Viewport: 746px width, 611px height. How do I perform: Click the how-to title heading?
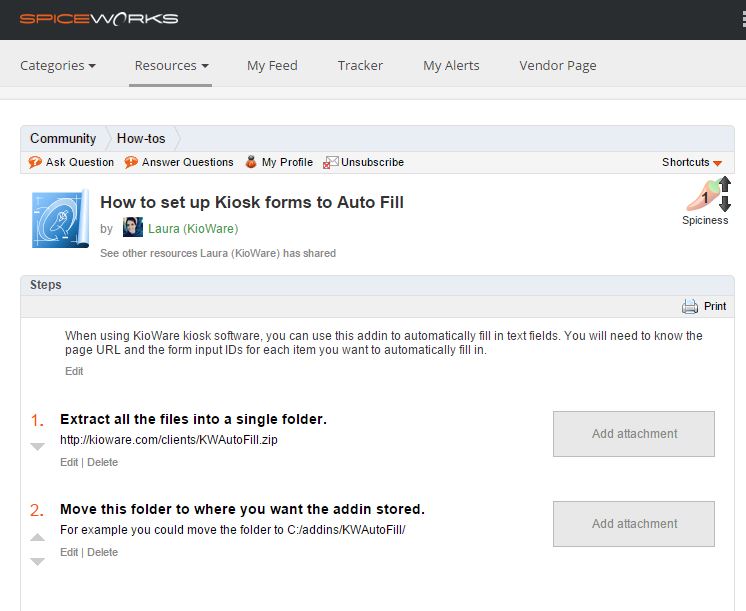tap(252, 202)
